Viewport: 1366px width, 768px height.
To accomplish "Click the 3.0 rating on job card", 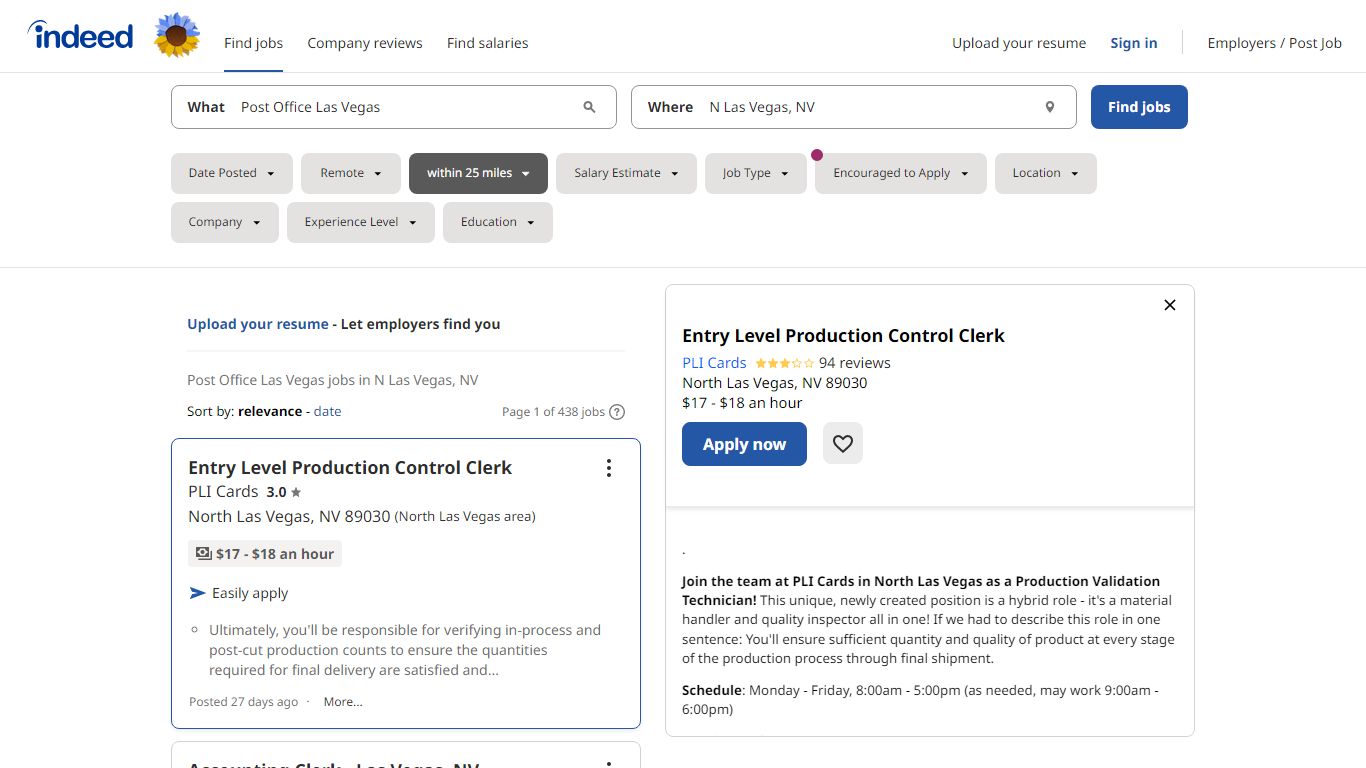I will click(x=283, y=492).
